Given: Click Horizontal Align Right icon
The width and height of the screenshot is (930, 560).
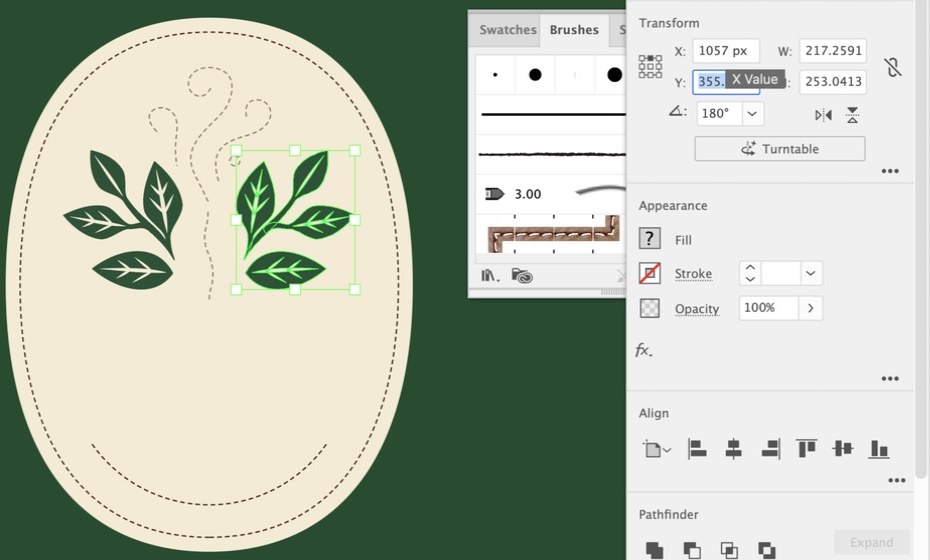Looking at the screenshot, I should pos(770,449).
